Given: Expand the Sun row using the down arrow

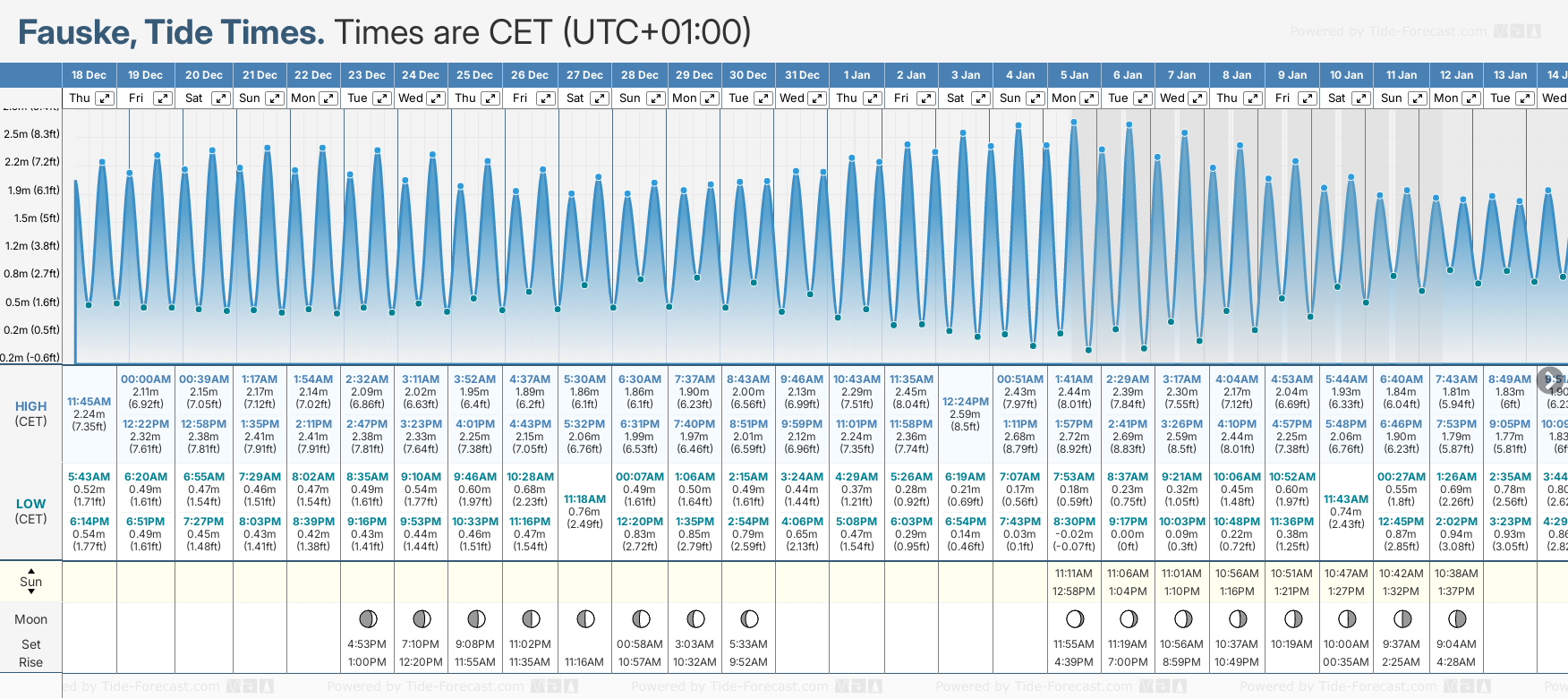Looking at the screenshot, I should pyautogui.click(x=31, y=592).
